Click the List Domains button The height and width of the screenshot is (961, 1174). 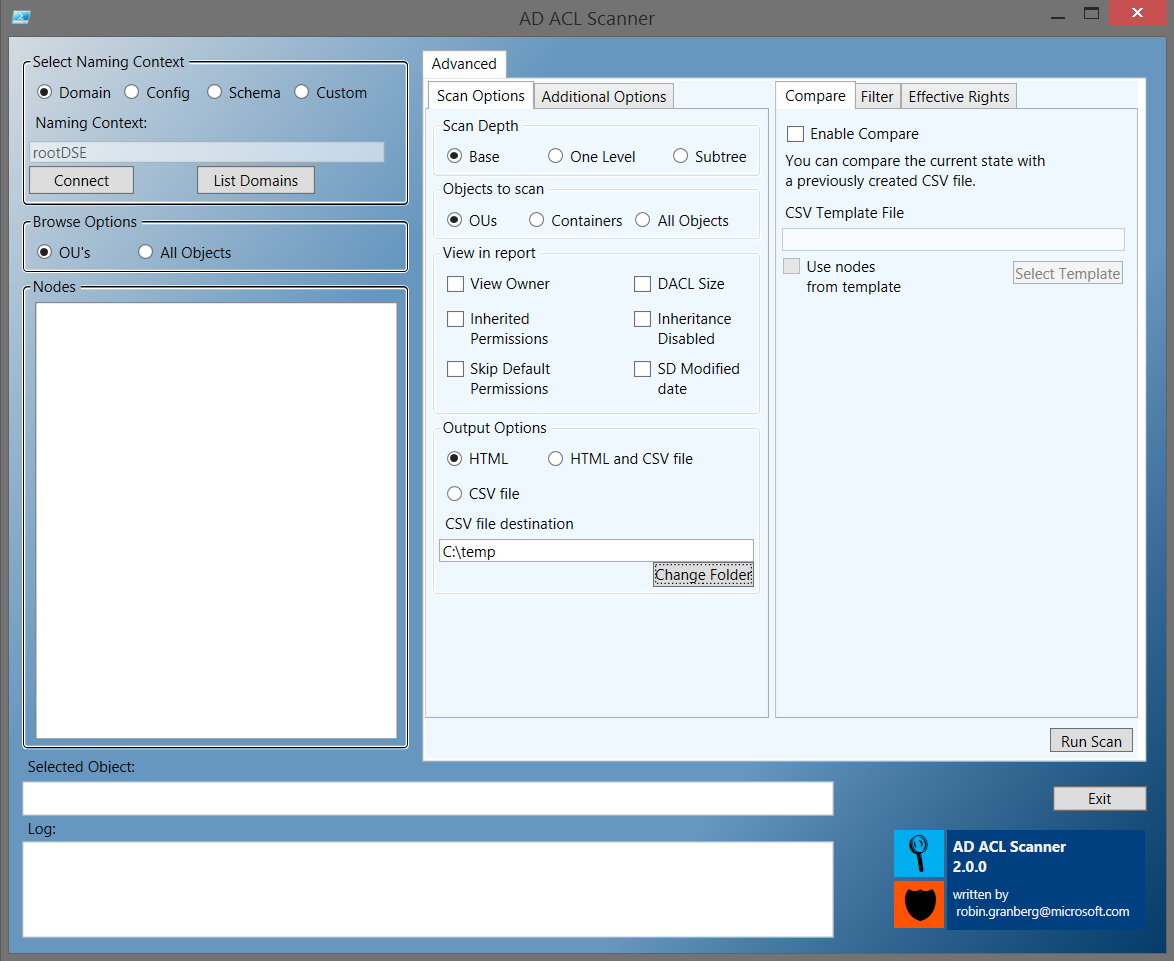click(256, 180)
